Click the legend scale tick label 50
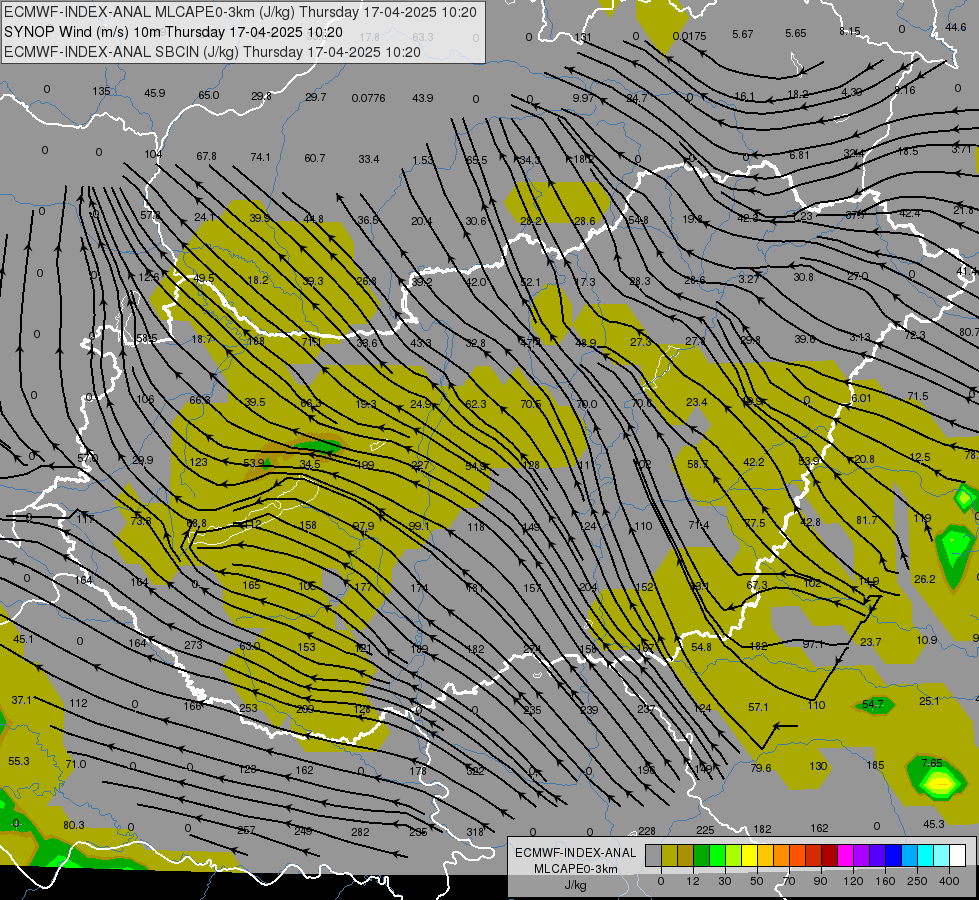The height and width of the screenshot is (900, 979). coord(757,881)
